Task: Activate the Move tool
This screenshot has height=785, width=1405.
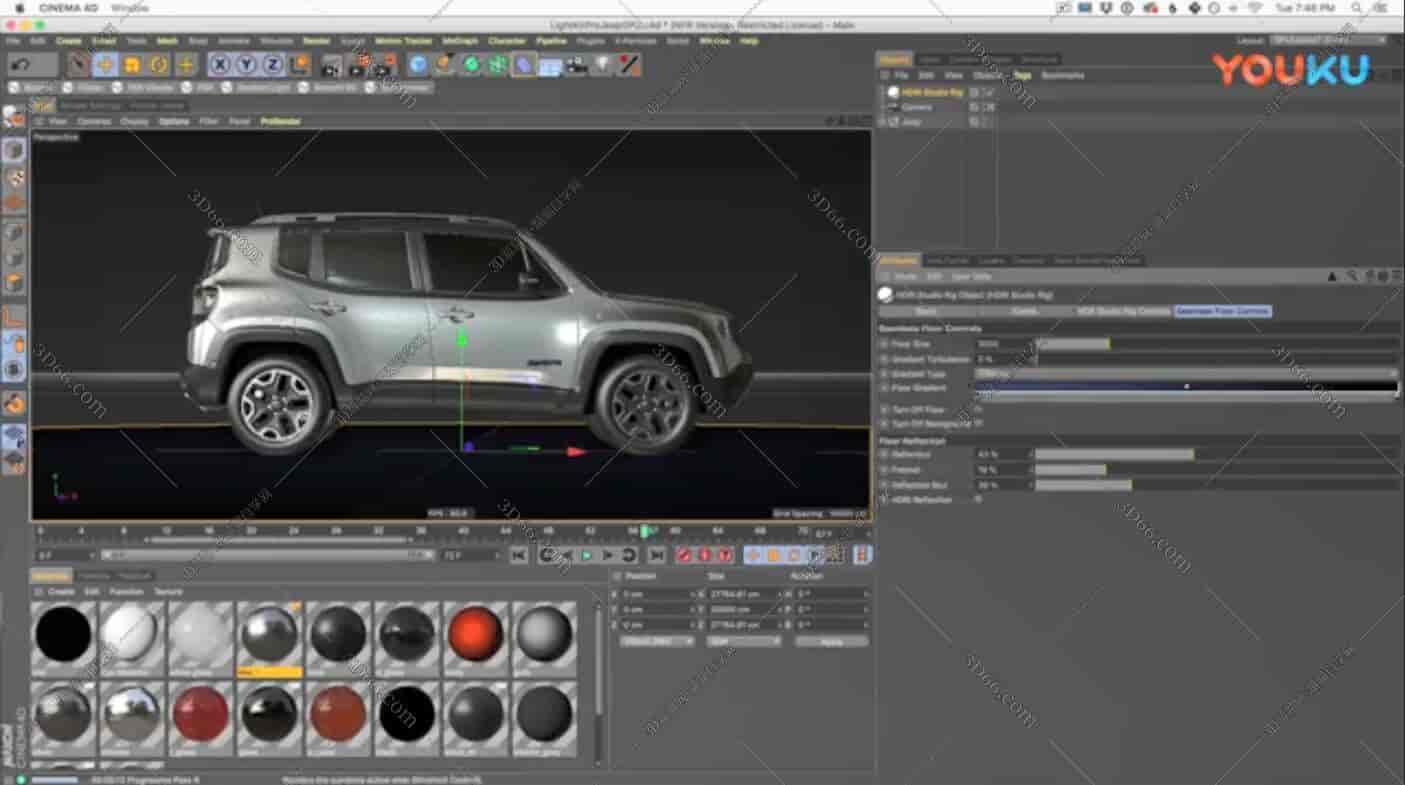Action: [103, 64]
